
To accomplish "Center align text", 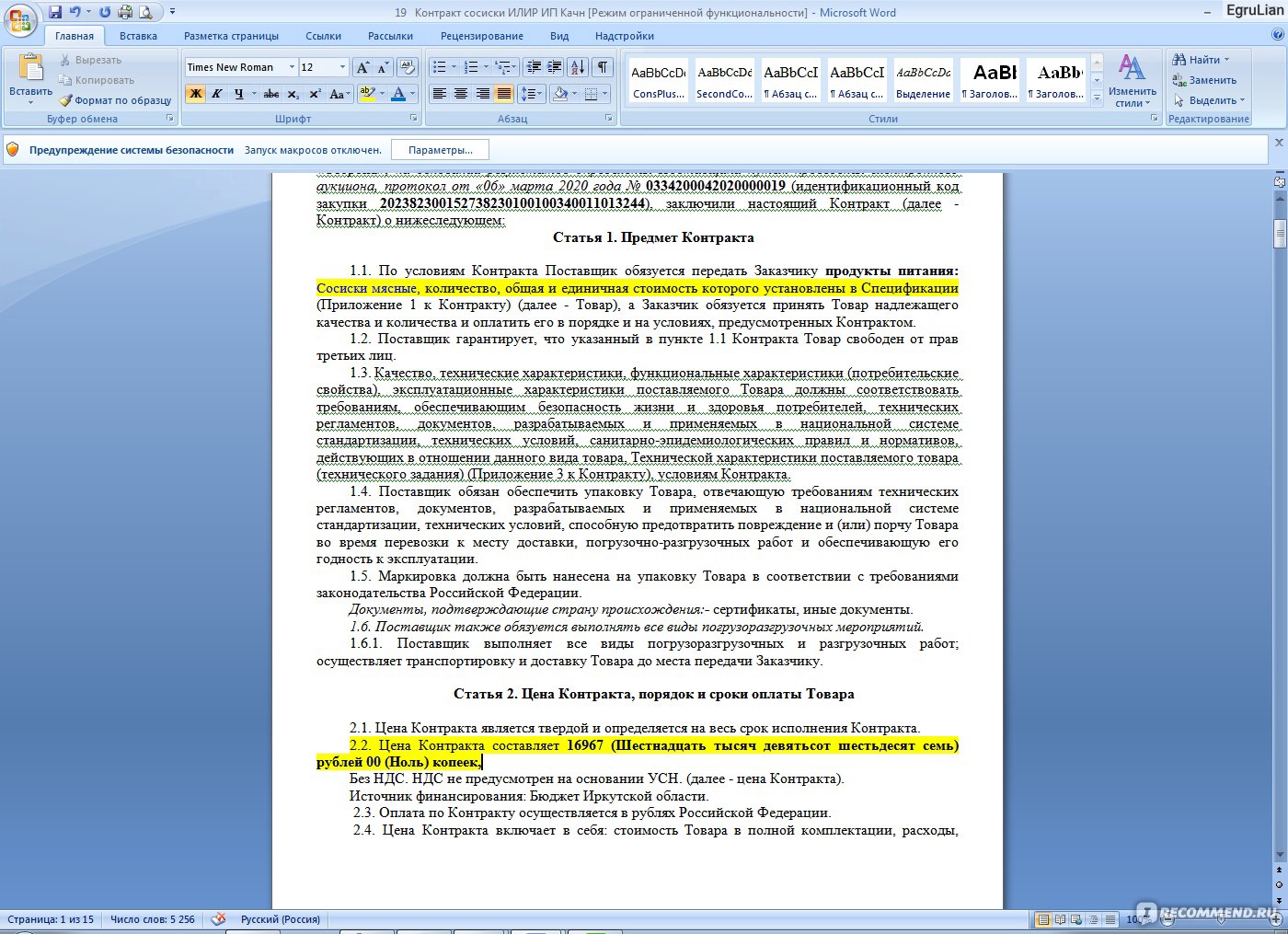I will click(461, 94).
